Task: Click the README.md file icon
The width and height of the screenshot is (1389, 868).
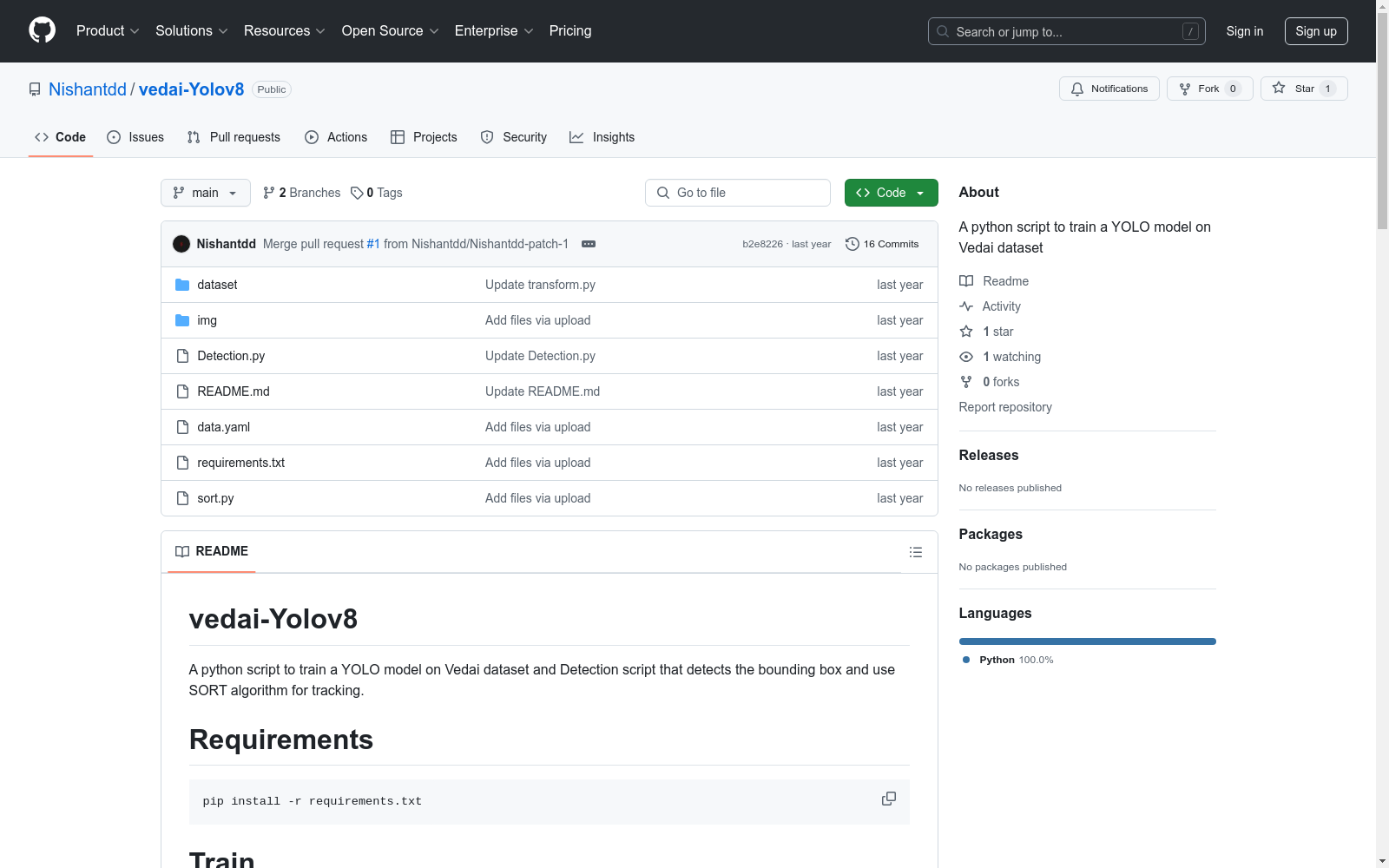Action: point(182,391)
